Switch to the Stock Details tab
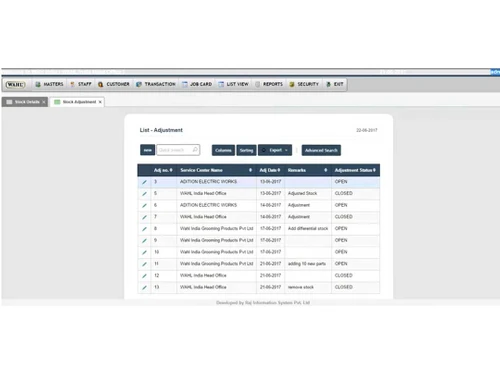Screen dimensions: 500x375 click(25, 102)
